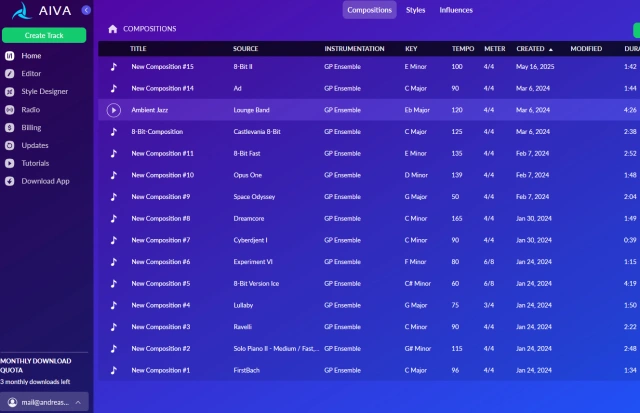Click the COMPOSITIONS breadcrumb label
Screen dimensions: 640x413
[150, 29]
